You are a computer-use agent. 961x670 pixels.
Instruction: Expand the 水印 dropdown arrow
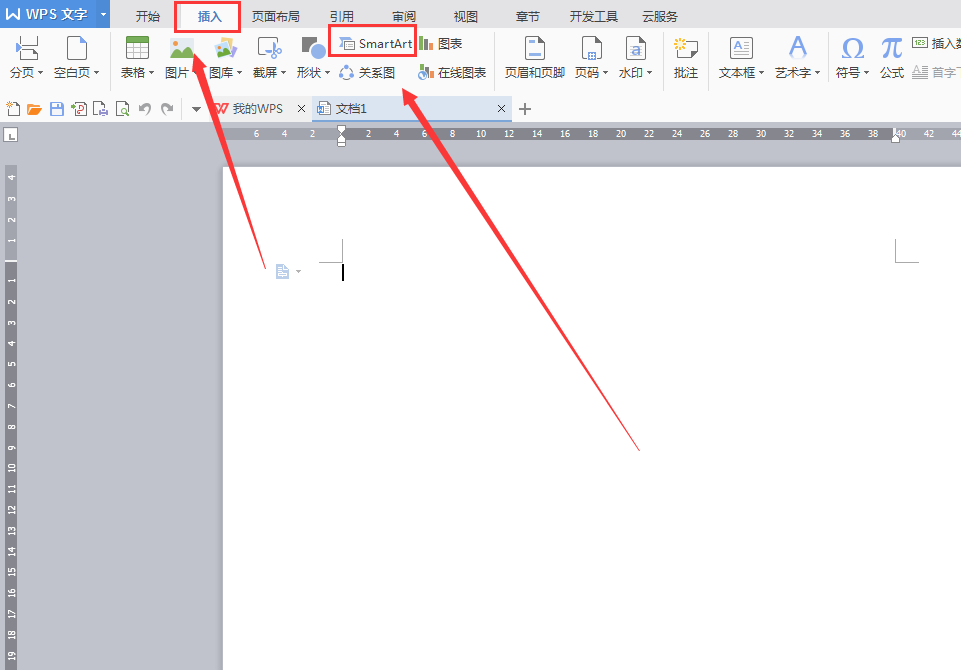[x=650, y=73]
